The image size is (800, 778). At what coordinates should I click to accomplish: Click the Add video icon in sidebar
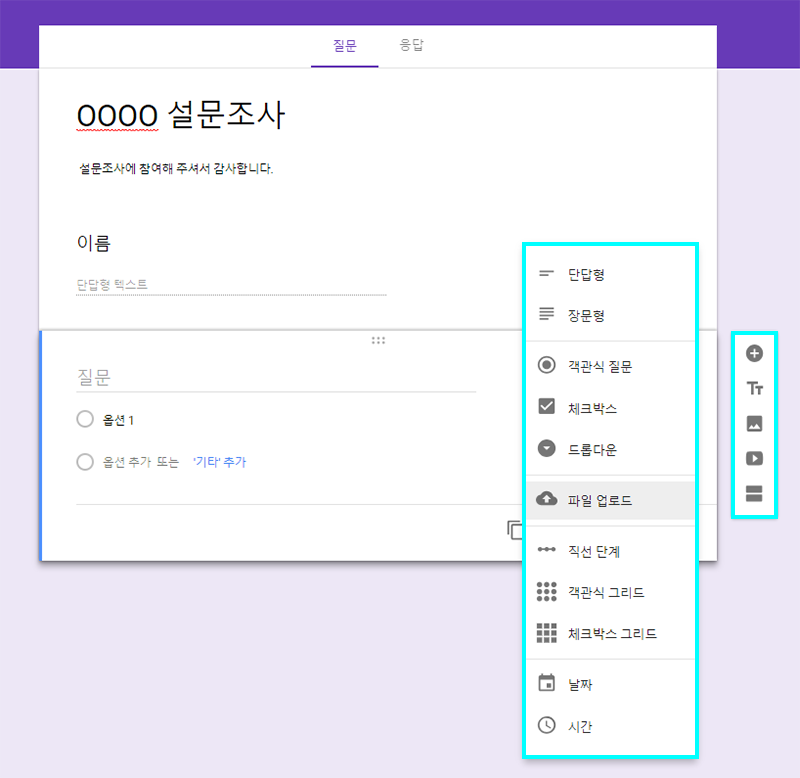754,458
